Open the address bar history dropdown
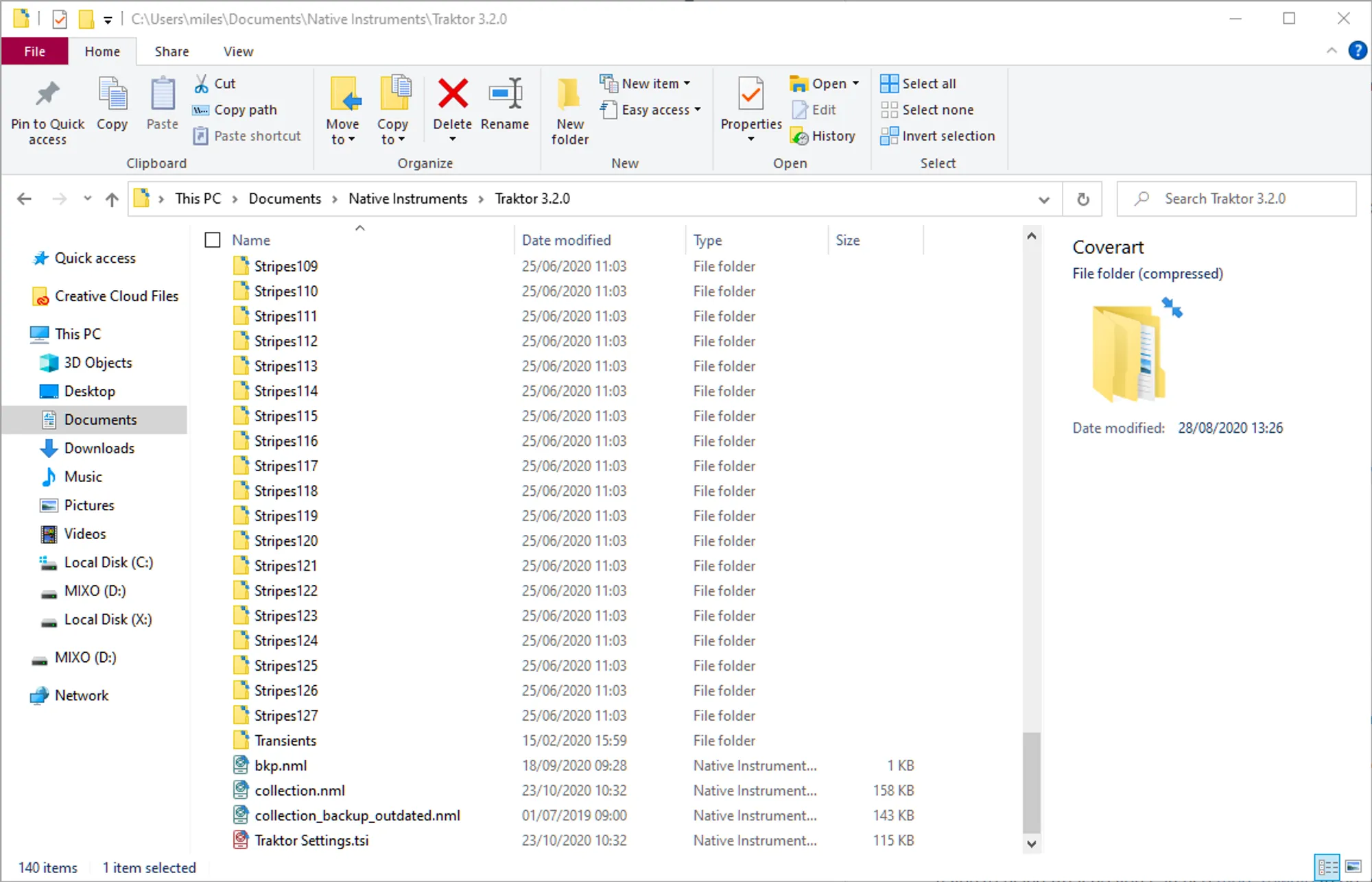This screenshot has width=1372, height=882. (x=1043, y=200)
